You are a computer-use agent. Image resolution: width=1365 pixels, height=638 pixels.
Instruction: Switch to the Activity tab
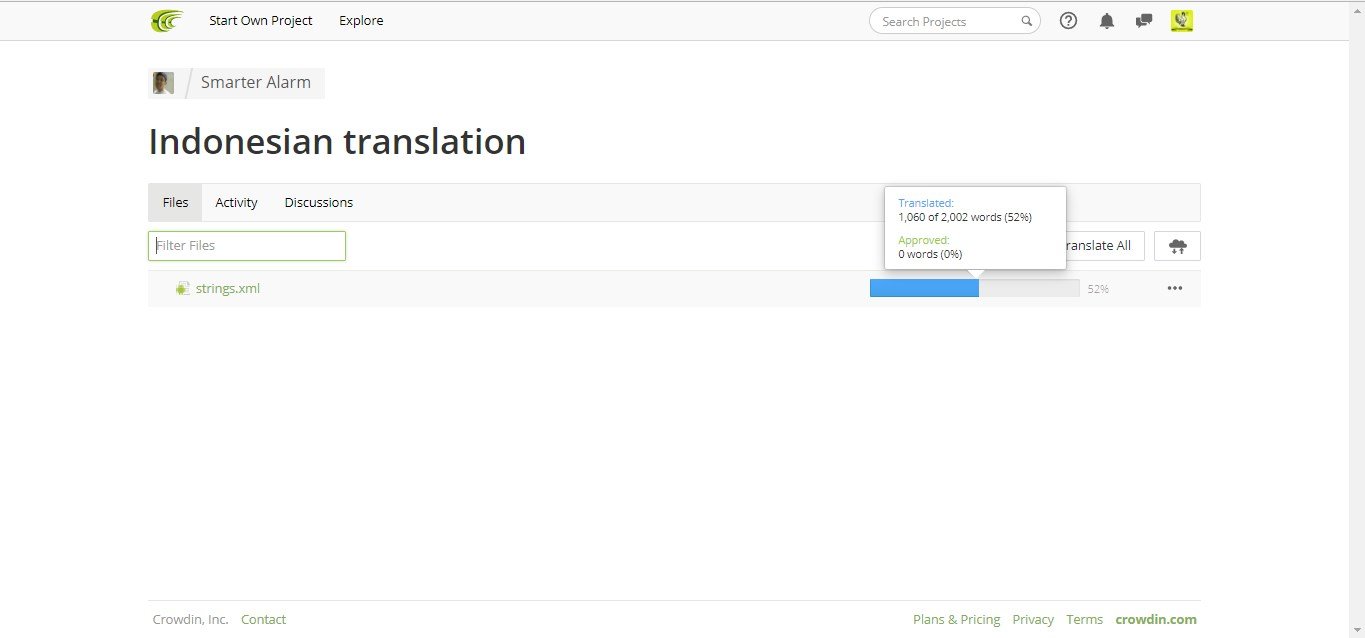[x=236, y=202]
